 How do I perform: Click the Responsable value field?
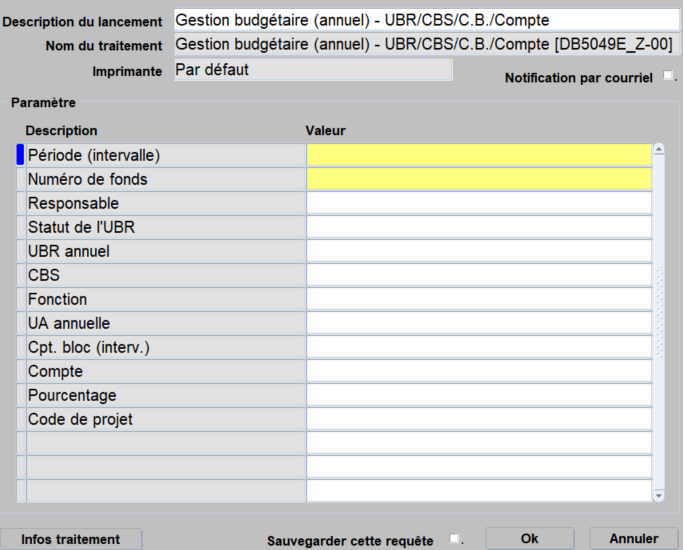[x=479, y=203]
